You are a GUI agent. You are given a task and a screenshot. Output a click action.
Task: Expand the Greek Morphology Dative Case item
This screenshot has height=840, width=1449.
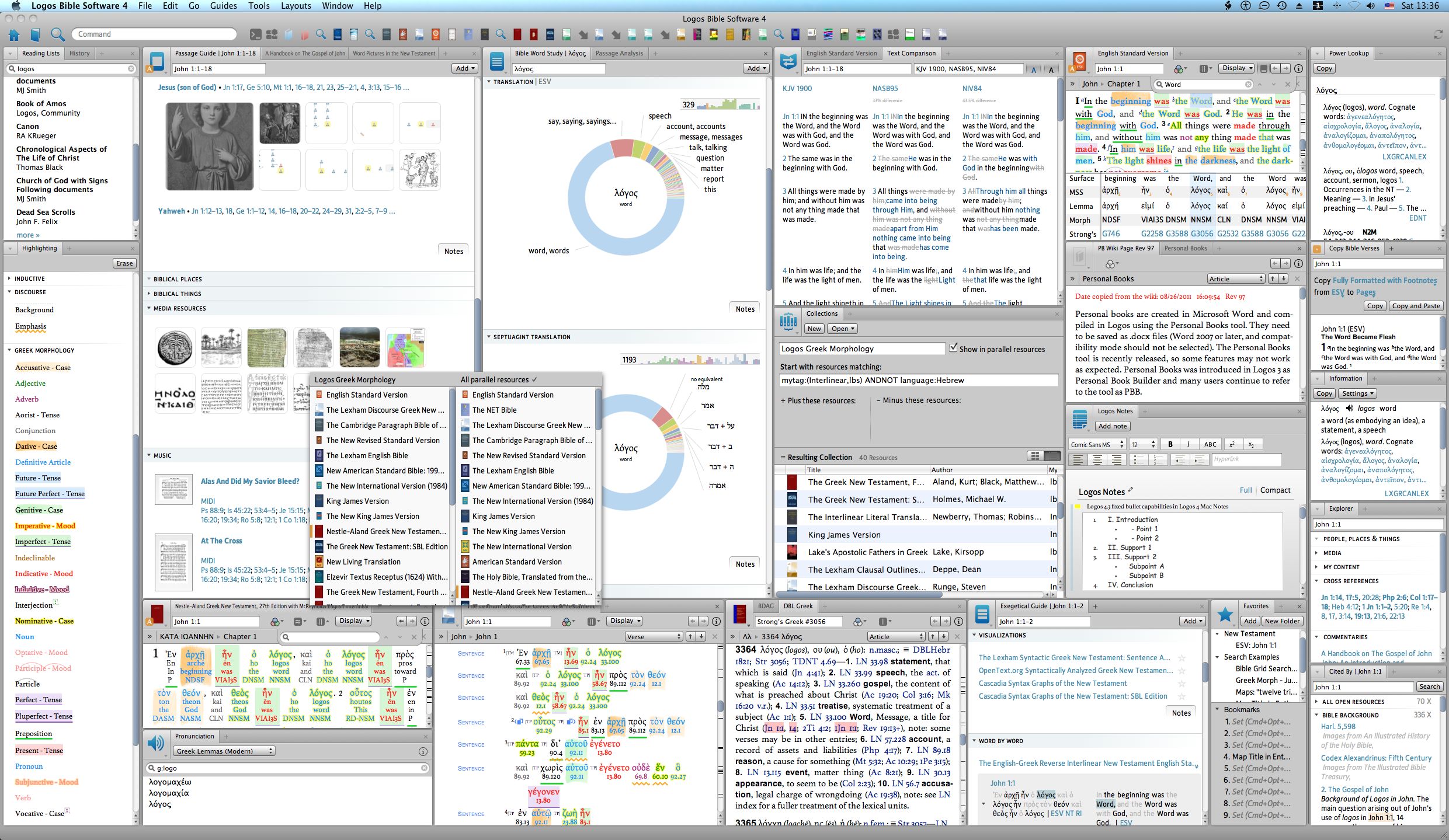click(x=8, y=446)
